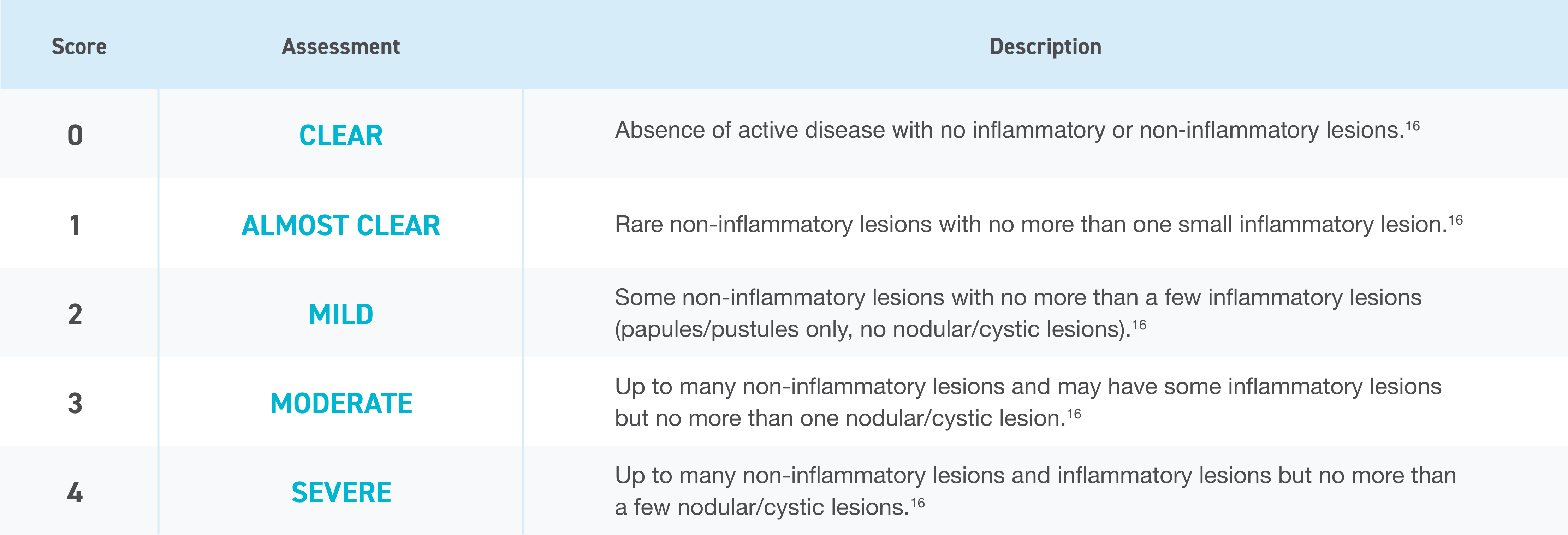Select the score 1 cell
This screenshot has height=535, width=1568.
(75, 225)
